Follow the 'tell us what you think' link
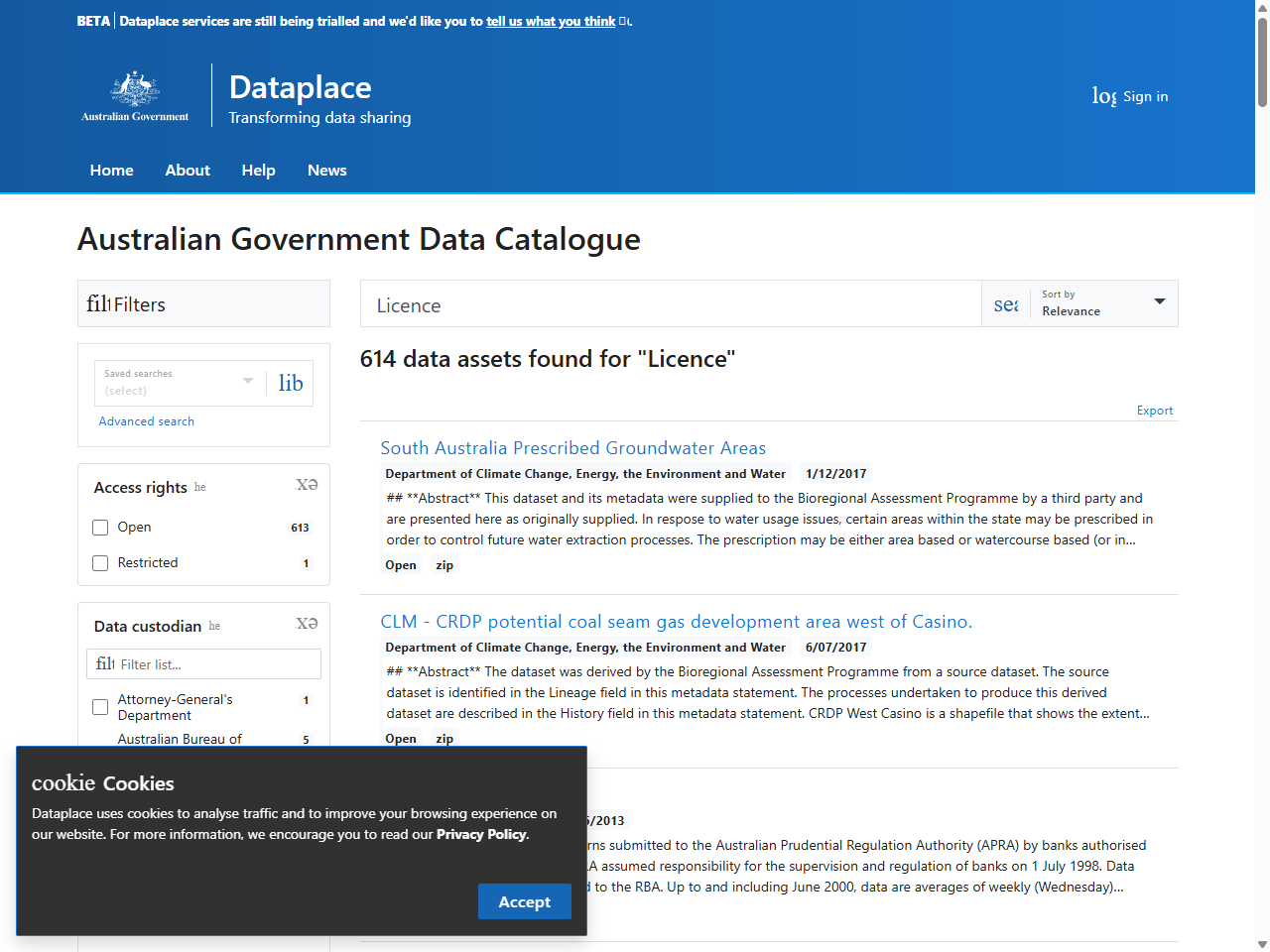This screenshot has width=1270, height=952. (x=551, y=21)
